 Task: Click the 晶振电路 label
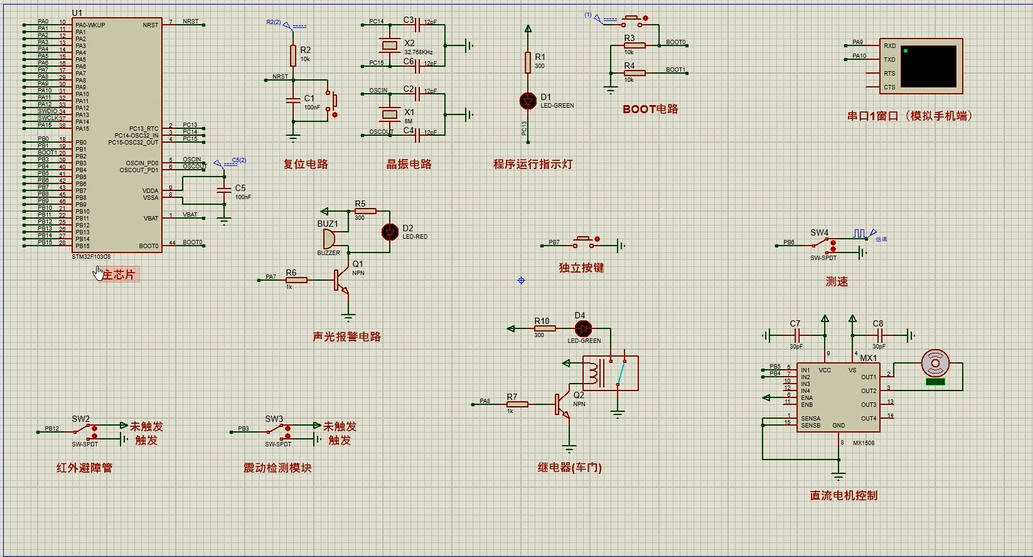409,164
